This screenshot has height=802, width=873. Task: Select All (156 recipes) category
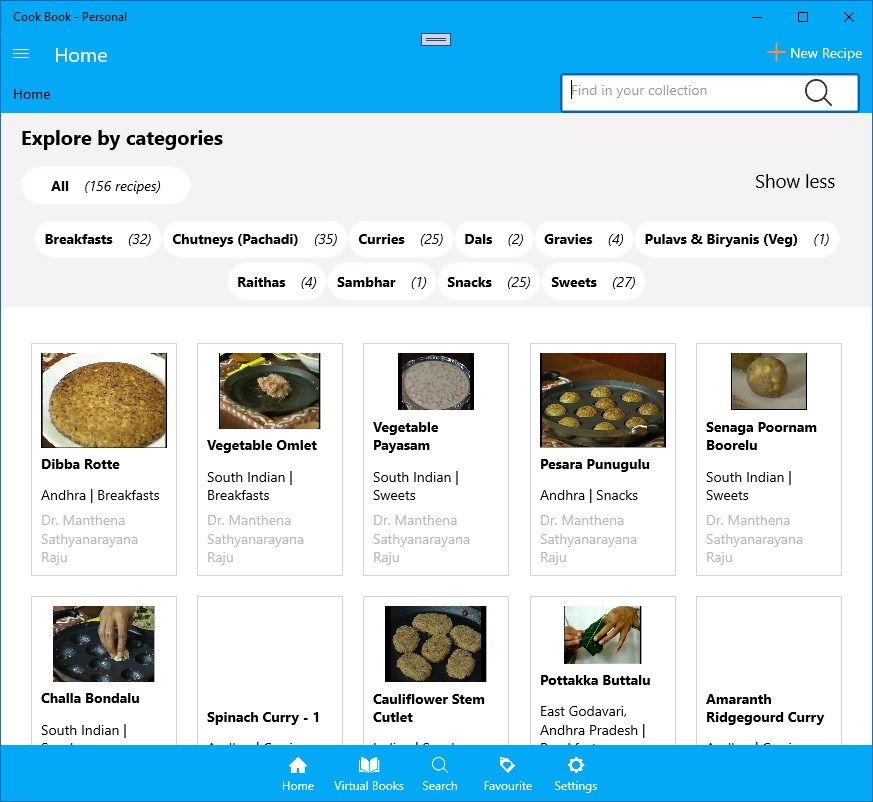coord(106,186)
